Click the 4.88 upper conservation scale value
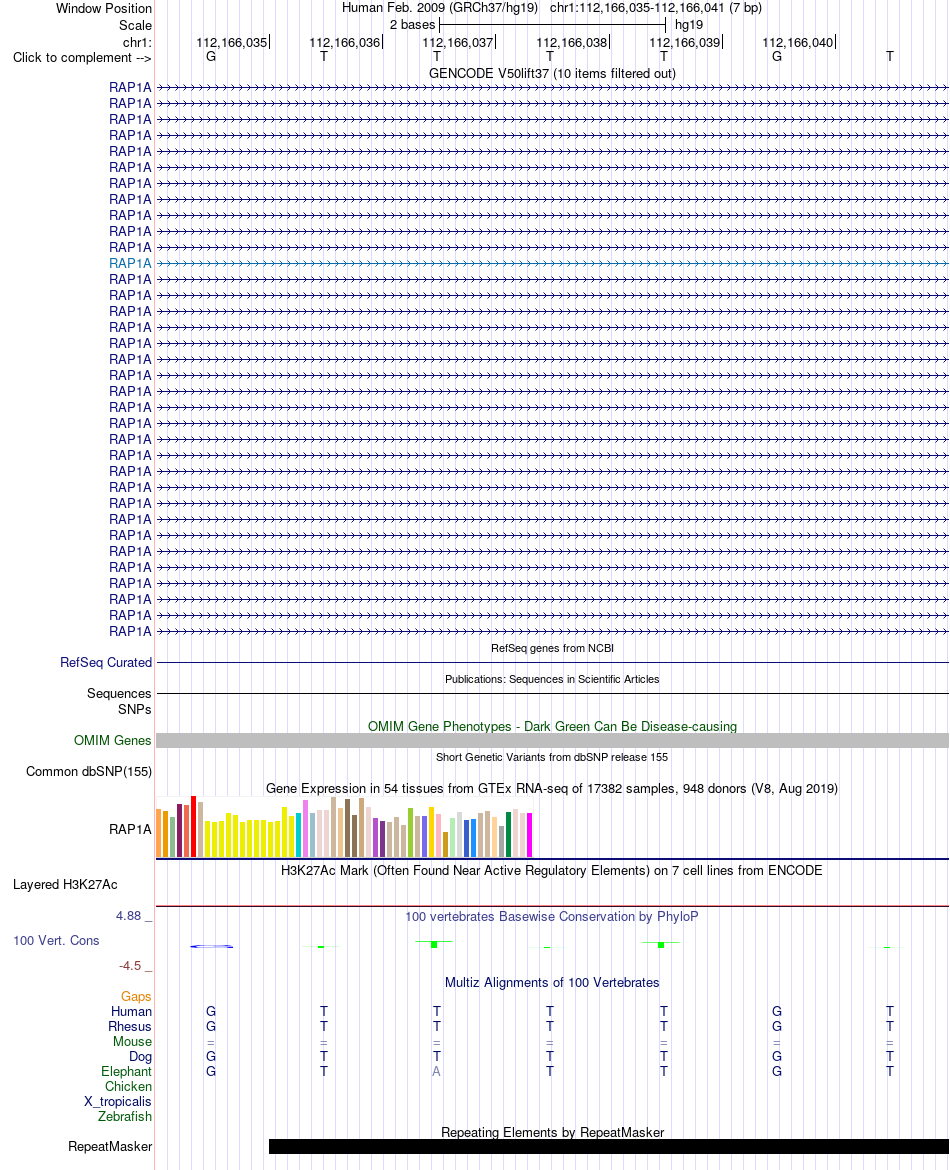The height and width of the screenshot is (1170, 950). pyautogui.click(x=128, y=916)
